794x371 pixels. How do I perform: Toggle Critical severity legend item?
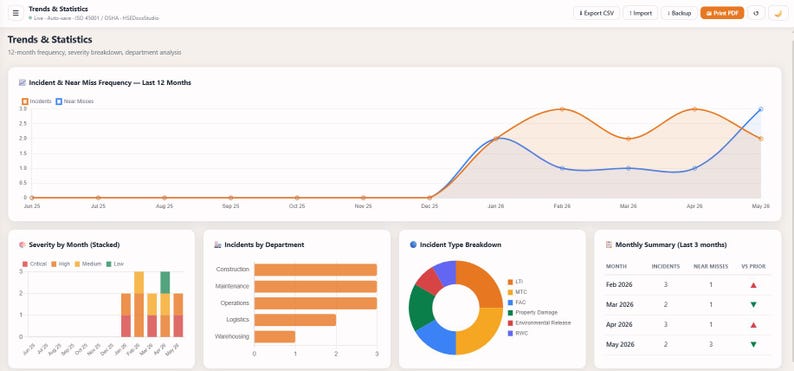coord(35,264)
